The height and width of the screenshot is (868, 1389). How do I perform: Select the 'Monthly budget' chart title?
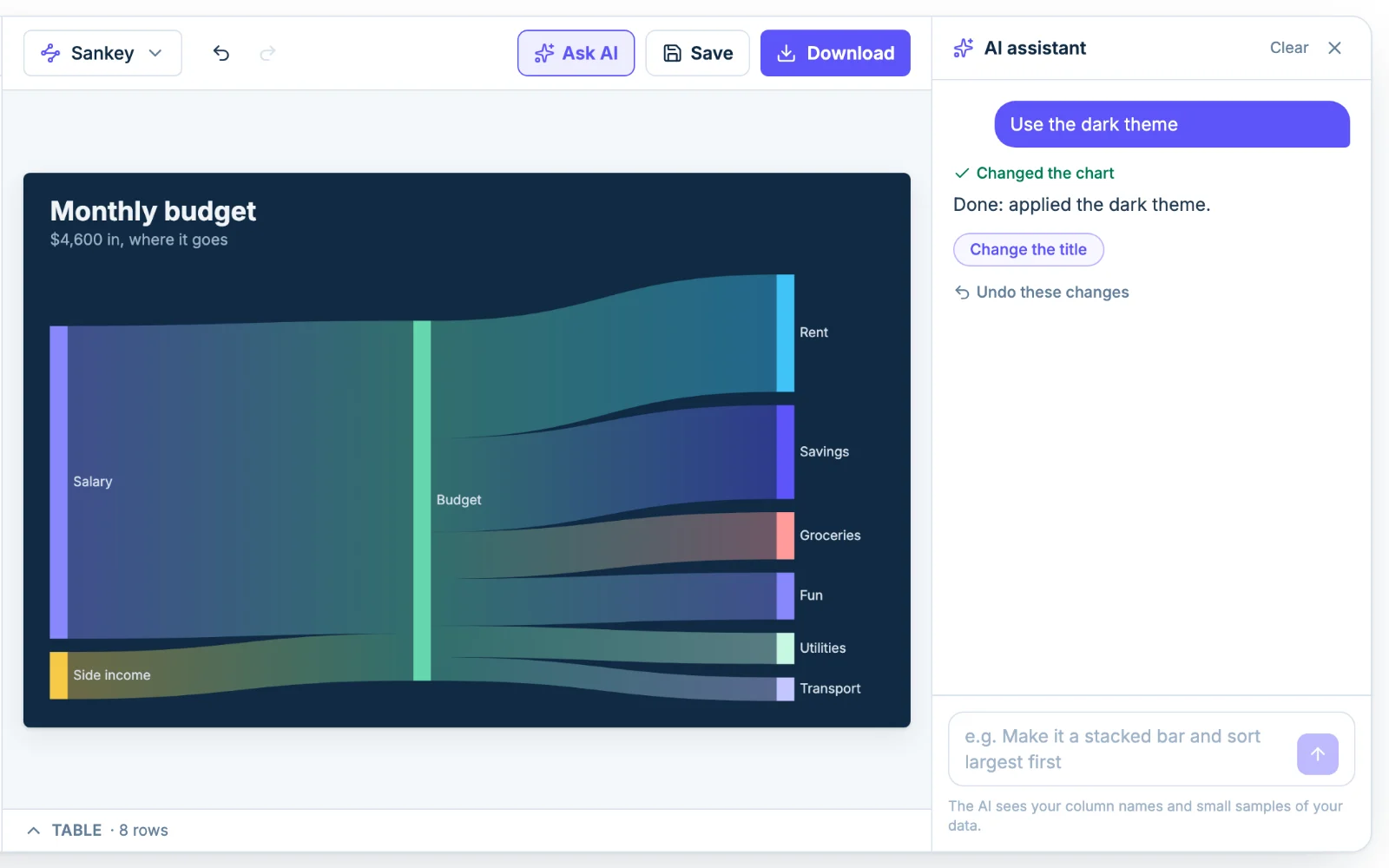click(x=153, y=211)
